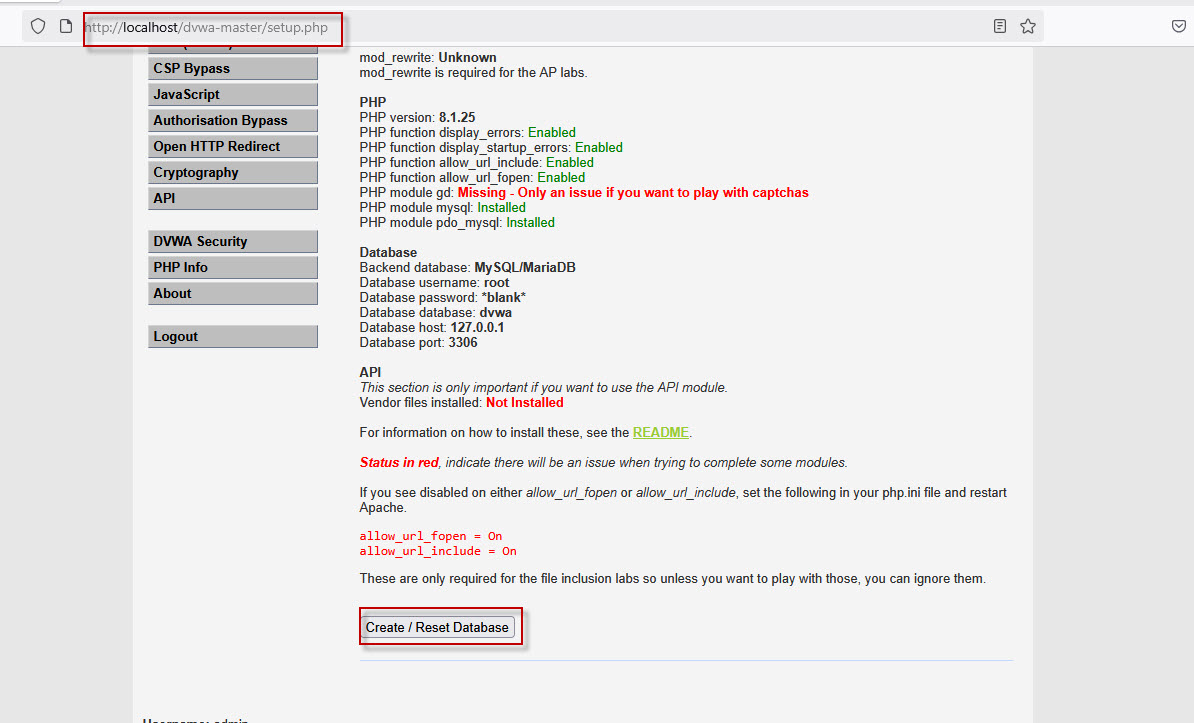The height and width of the screenshot is (723, 1194).
Task: Open Open HTTP Redirect menu item
Action: point(233,146)
